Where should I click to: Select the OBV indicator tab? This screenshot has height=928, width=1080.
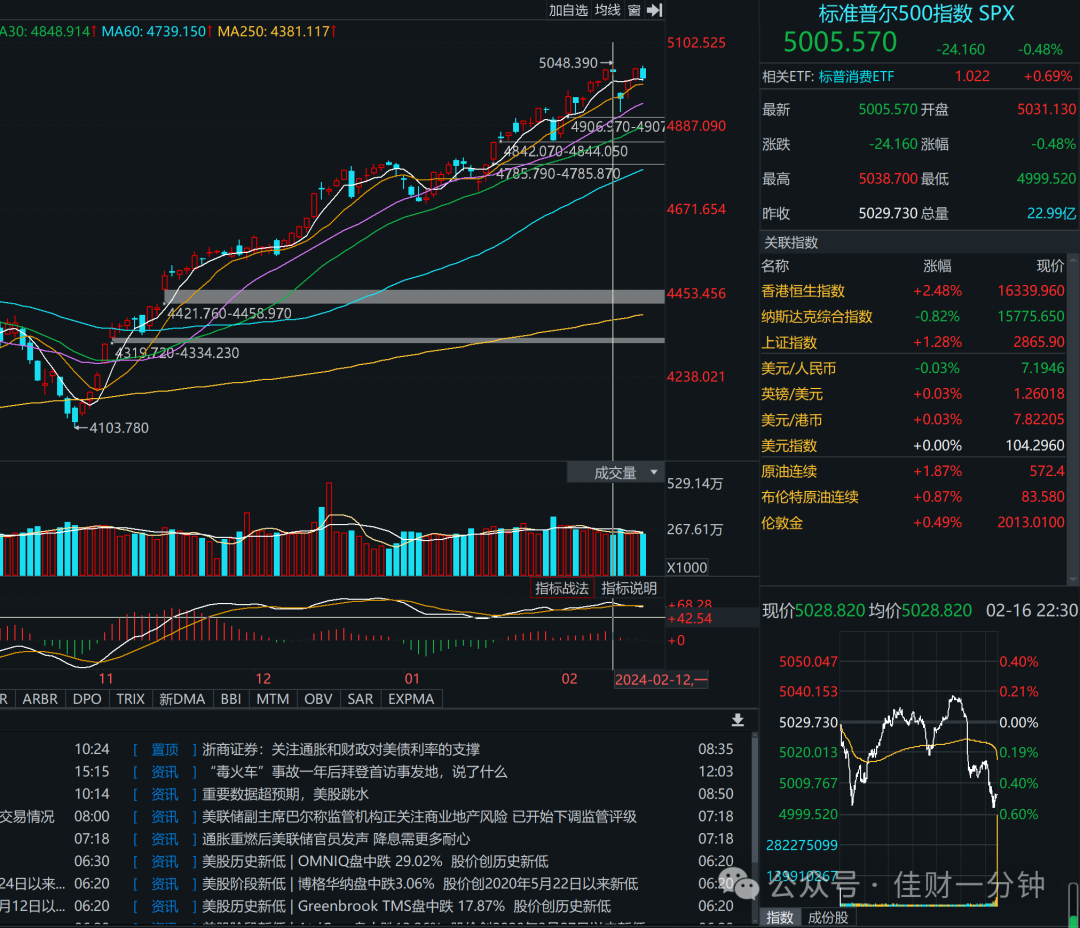[318, 699]
